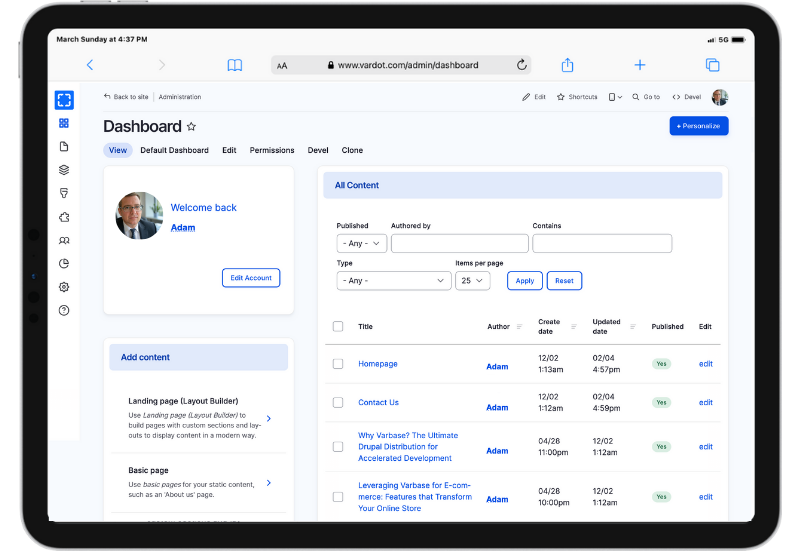Open the dashboard grid icon in sidebar

click(x=64, y=123)
